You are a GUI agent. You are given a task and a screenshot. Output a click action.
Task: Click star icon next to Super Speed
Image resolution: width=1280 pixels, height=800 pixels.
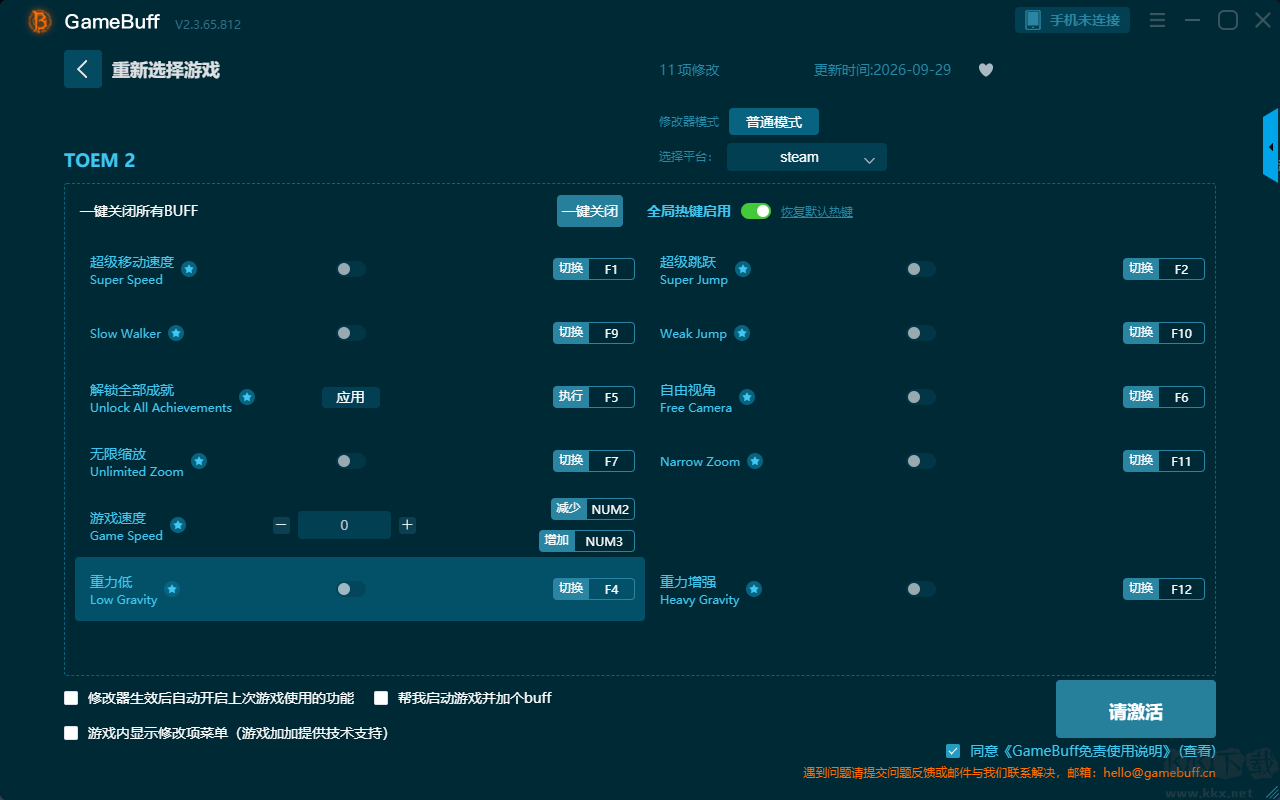point(189,269)
